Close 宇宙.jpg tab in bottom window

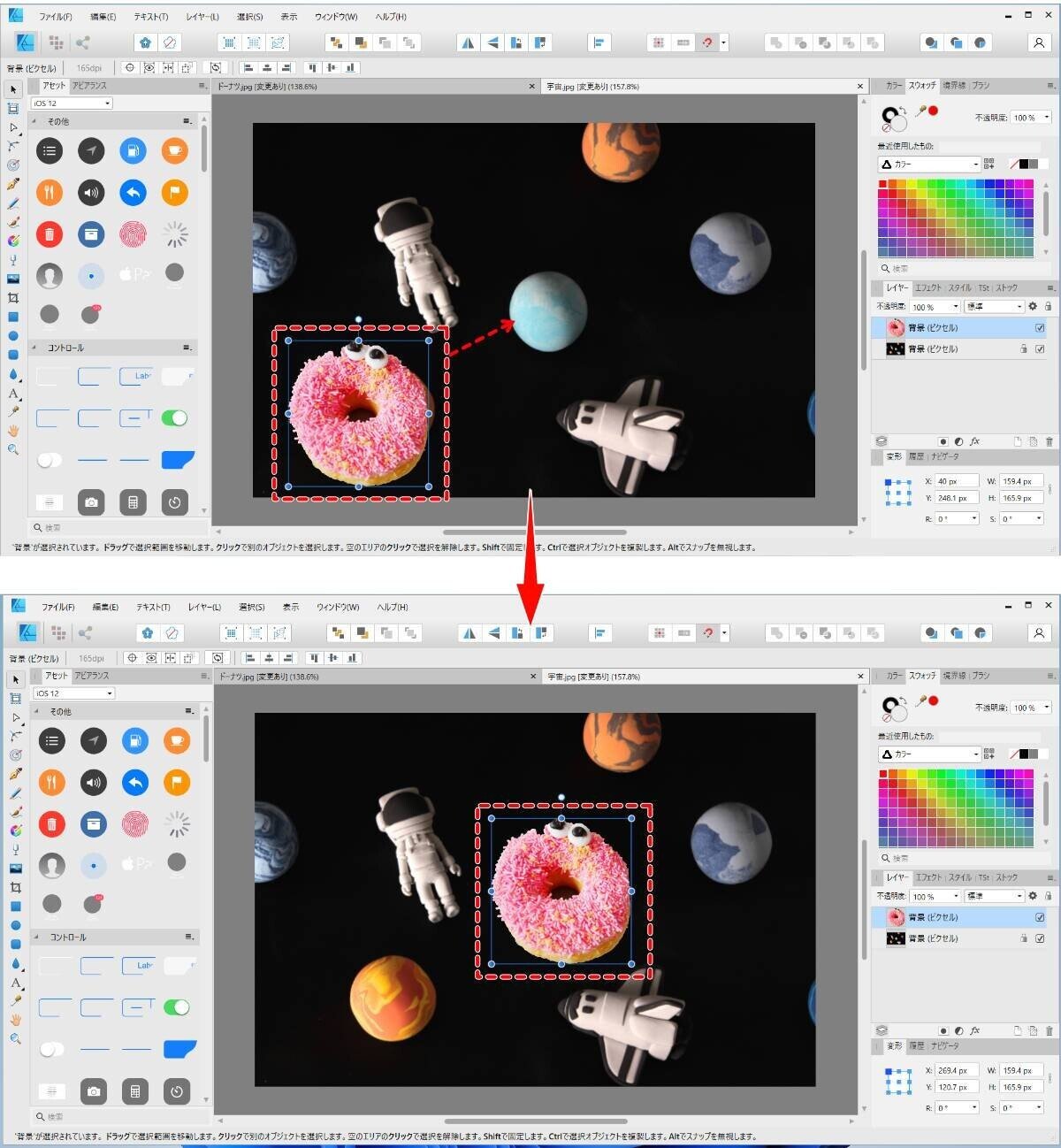[861, 677]
